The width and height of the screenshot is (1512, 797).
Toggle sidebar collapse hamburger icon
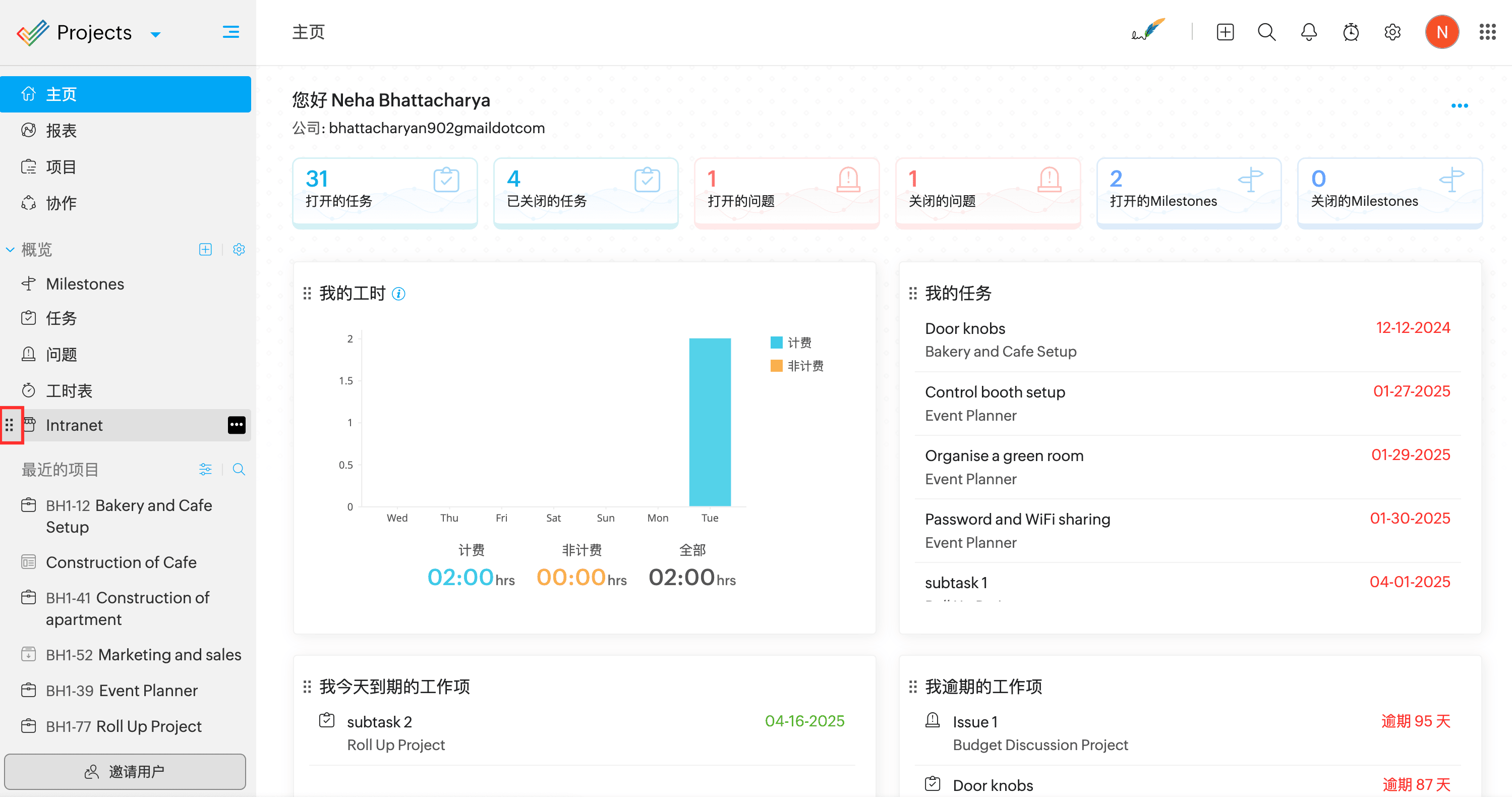point(230,32)
